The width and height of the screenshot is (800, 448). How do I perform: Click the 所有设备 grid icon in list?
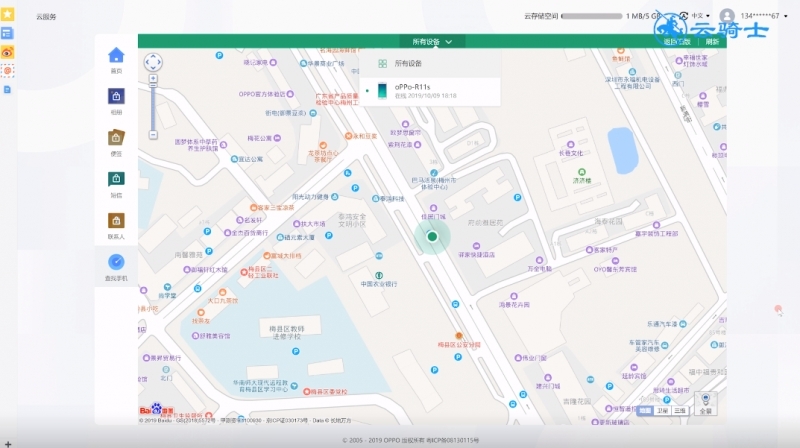pos(382,64)
